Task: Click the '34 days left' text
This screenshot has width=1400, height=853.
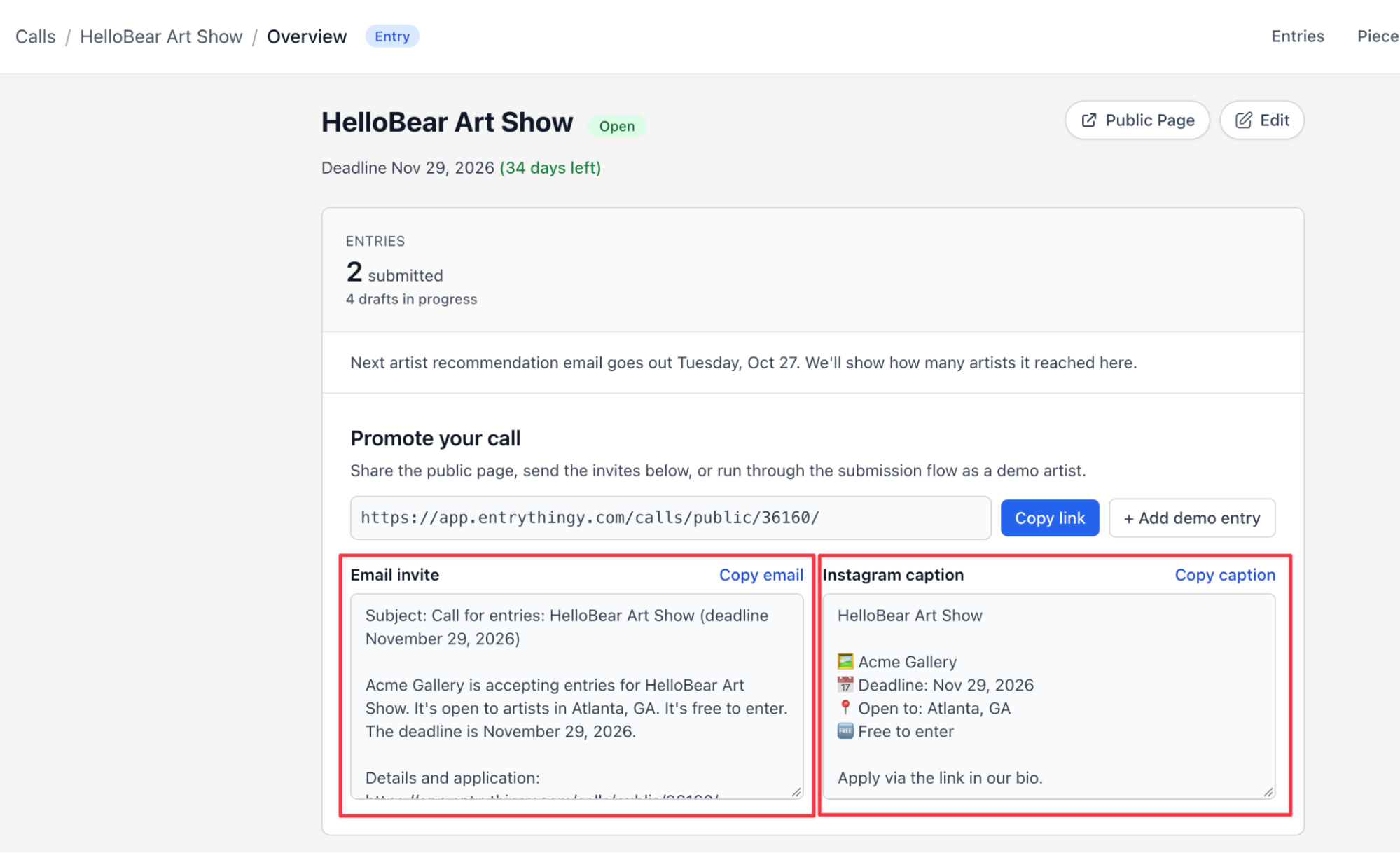Action: coord(550,168)
